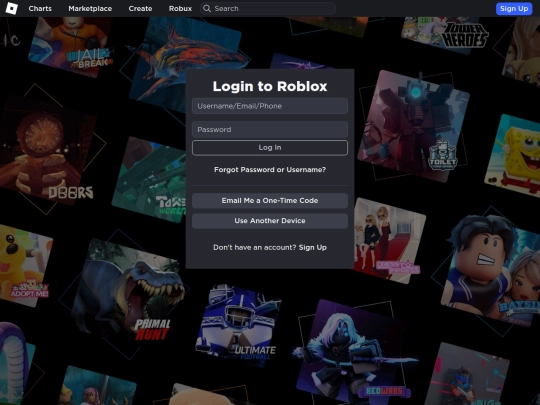Choose Email Me a One-Time Code
The image size is (540, 405).
270,200
